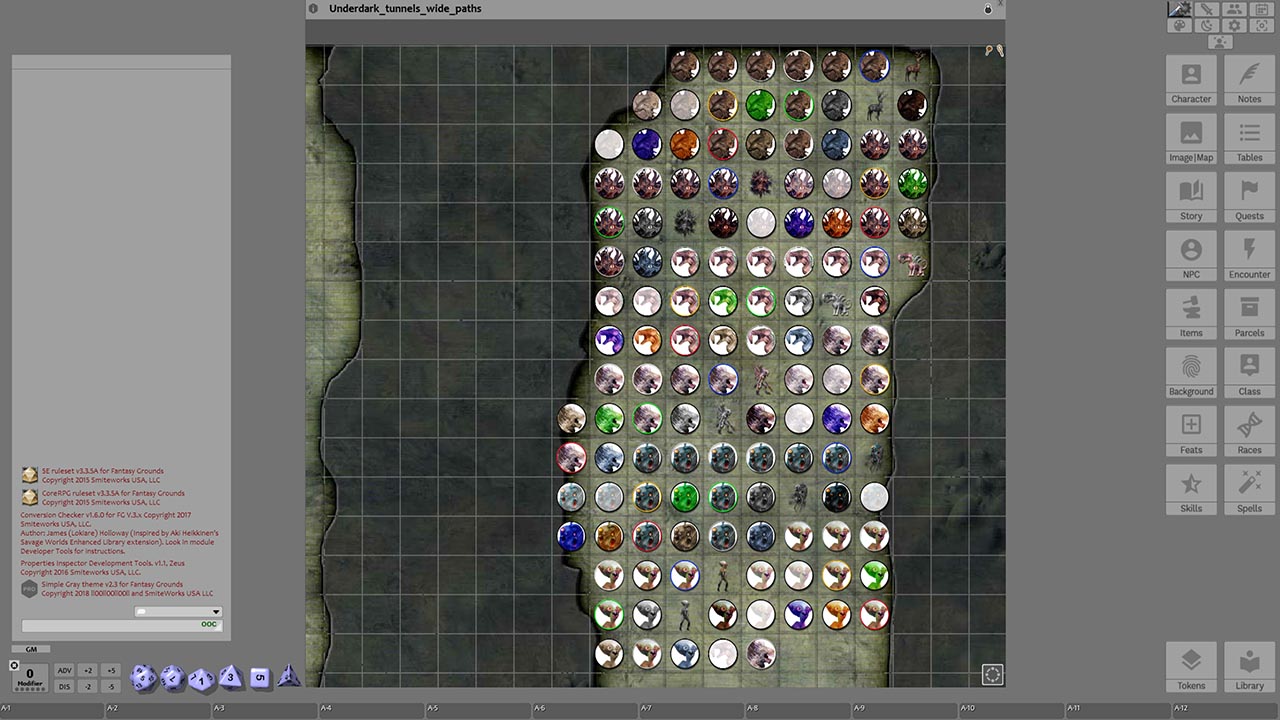Click the pin icons at the map's top-right corner

point(994,50)
